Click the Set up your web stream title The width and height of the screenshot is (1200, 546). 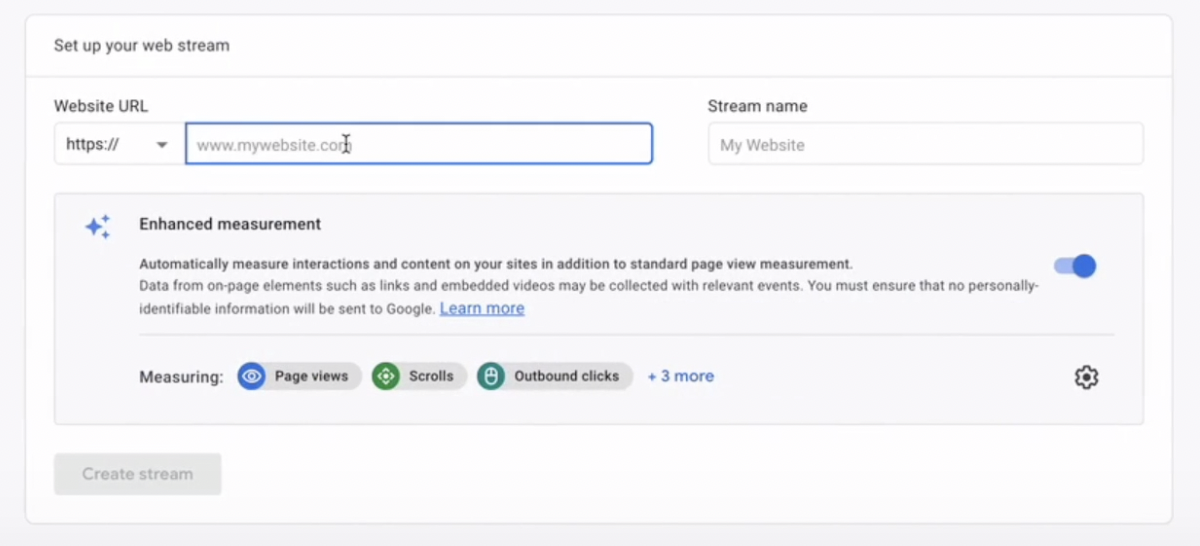(142, 45)
